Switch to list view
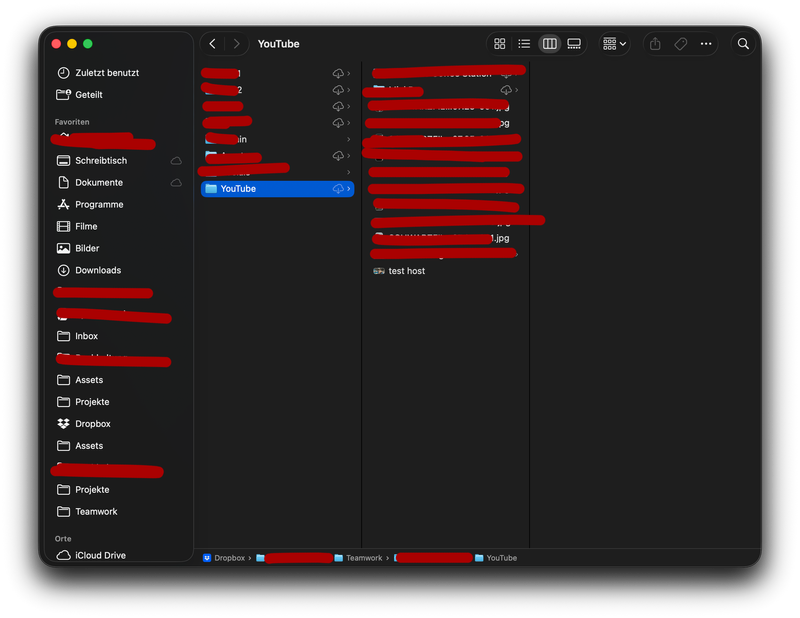The image size is (800, 618). (524, 44)
